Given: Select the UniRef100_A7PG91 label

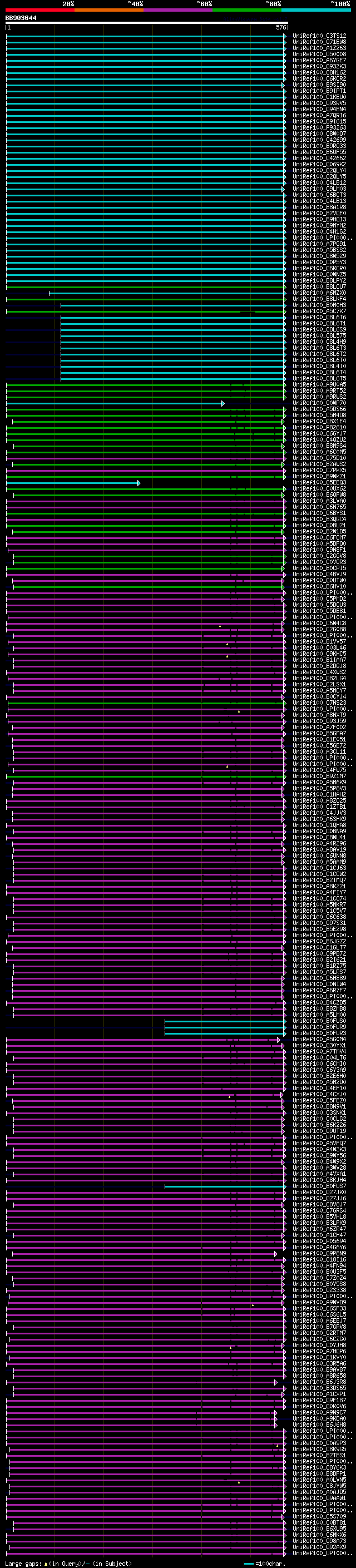Looking at the screenshot, I should (319, 244).
